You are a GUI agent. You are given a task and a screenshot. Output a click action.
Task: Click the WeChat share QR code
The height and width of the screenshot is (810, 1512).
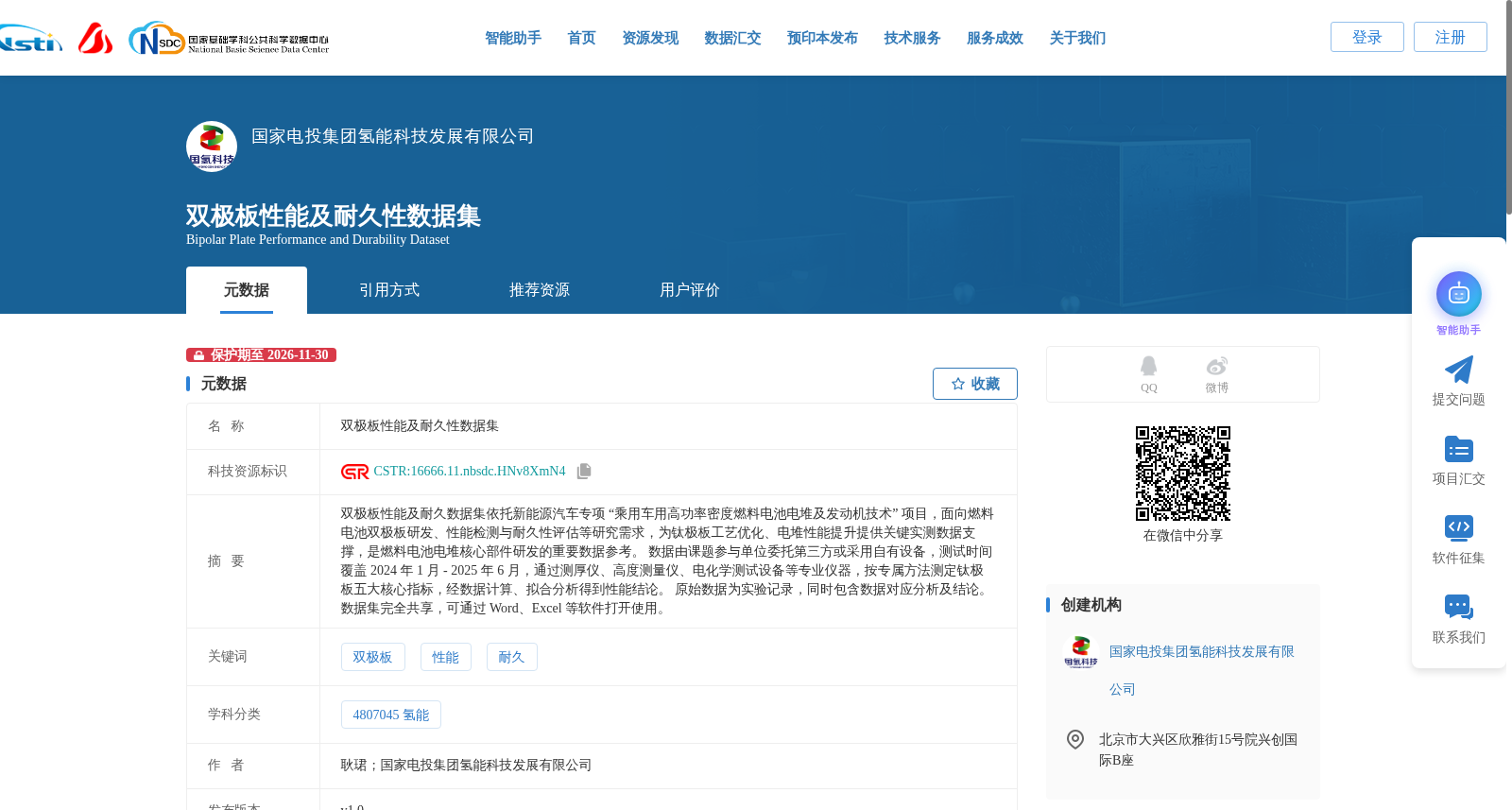1183,474
